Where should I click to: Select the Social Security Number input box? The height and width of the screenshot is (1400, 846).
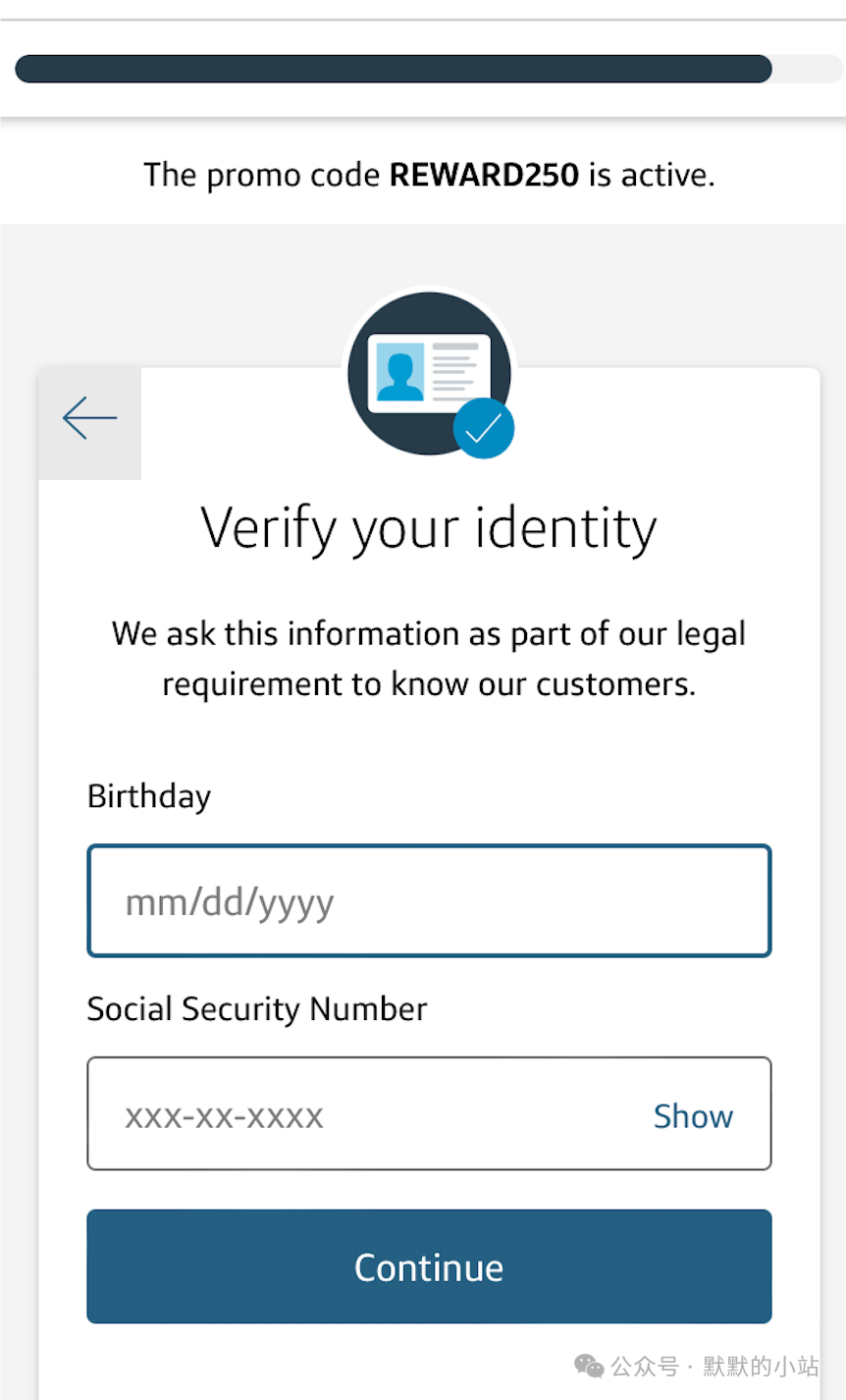click(x=429, y=1113)
